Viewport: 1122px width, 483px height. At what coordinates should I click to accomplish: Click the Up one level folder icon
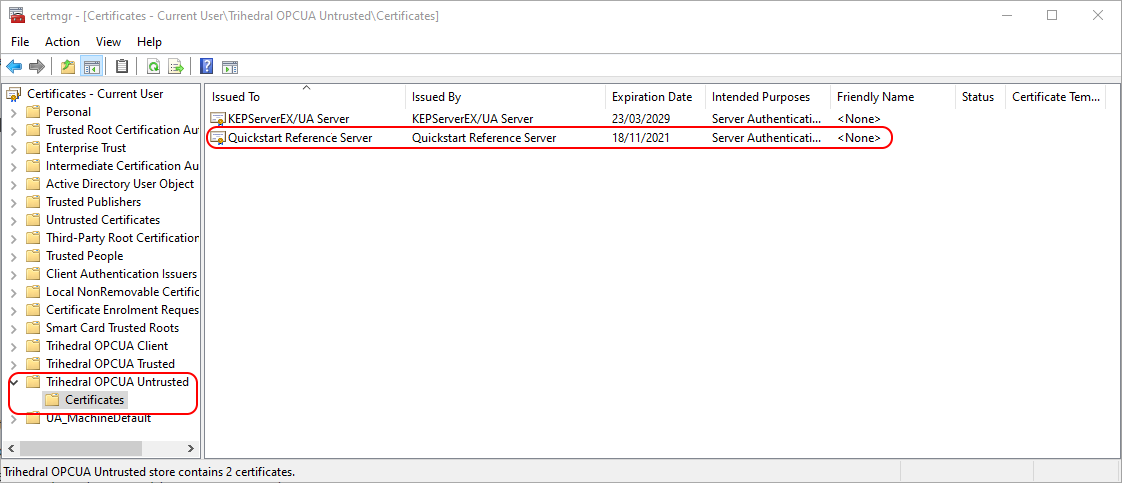point(67,67)
